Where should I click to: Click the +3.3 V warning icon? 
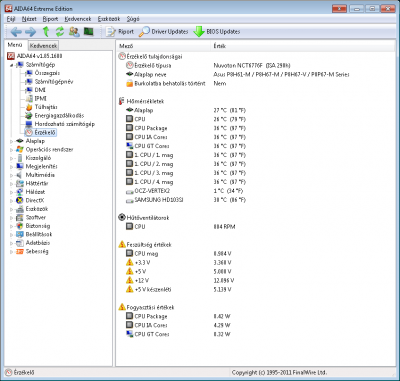point(130,262)
